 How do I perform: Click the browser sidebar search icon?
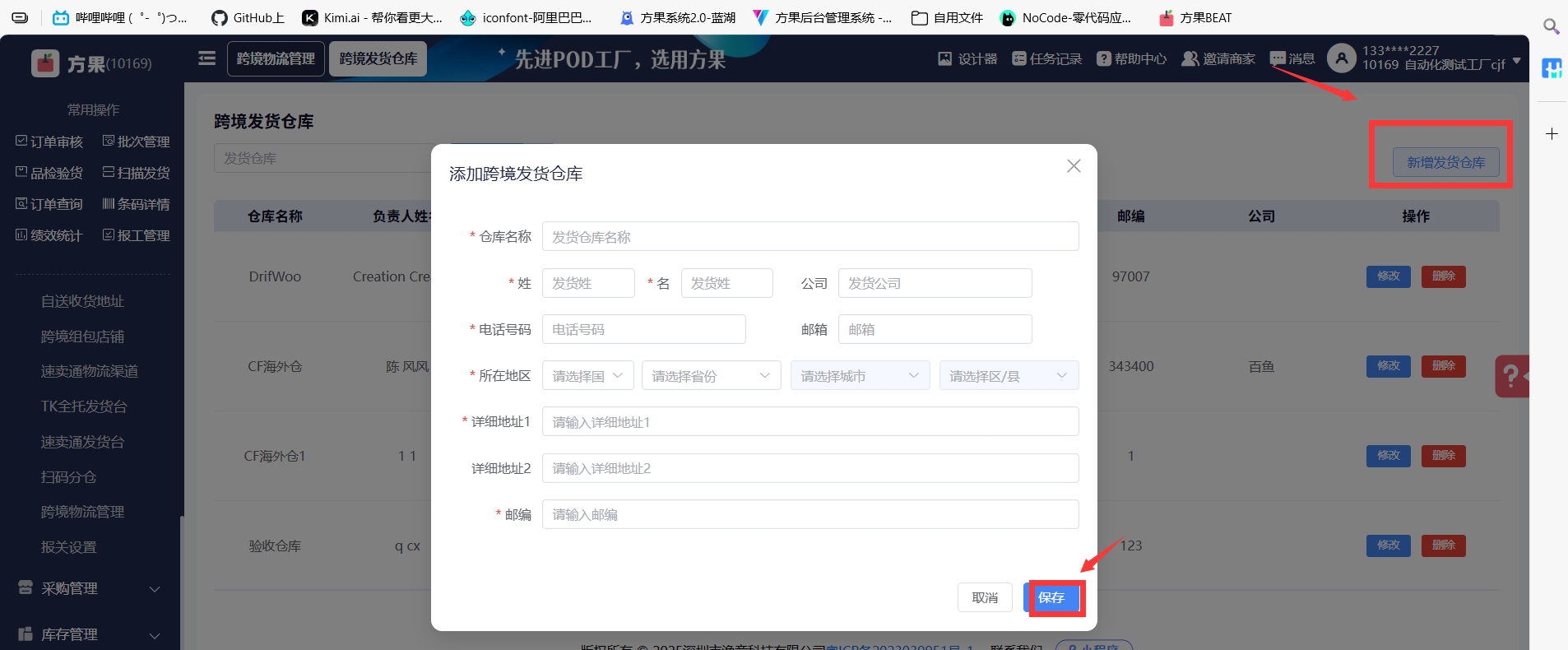tap(1551, 26)
